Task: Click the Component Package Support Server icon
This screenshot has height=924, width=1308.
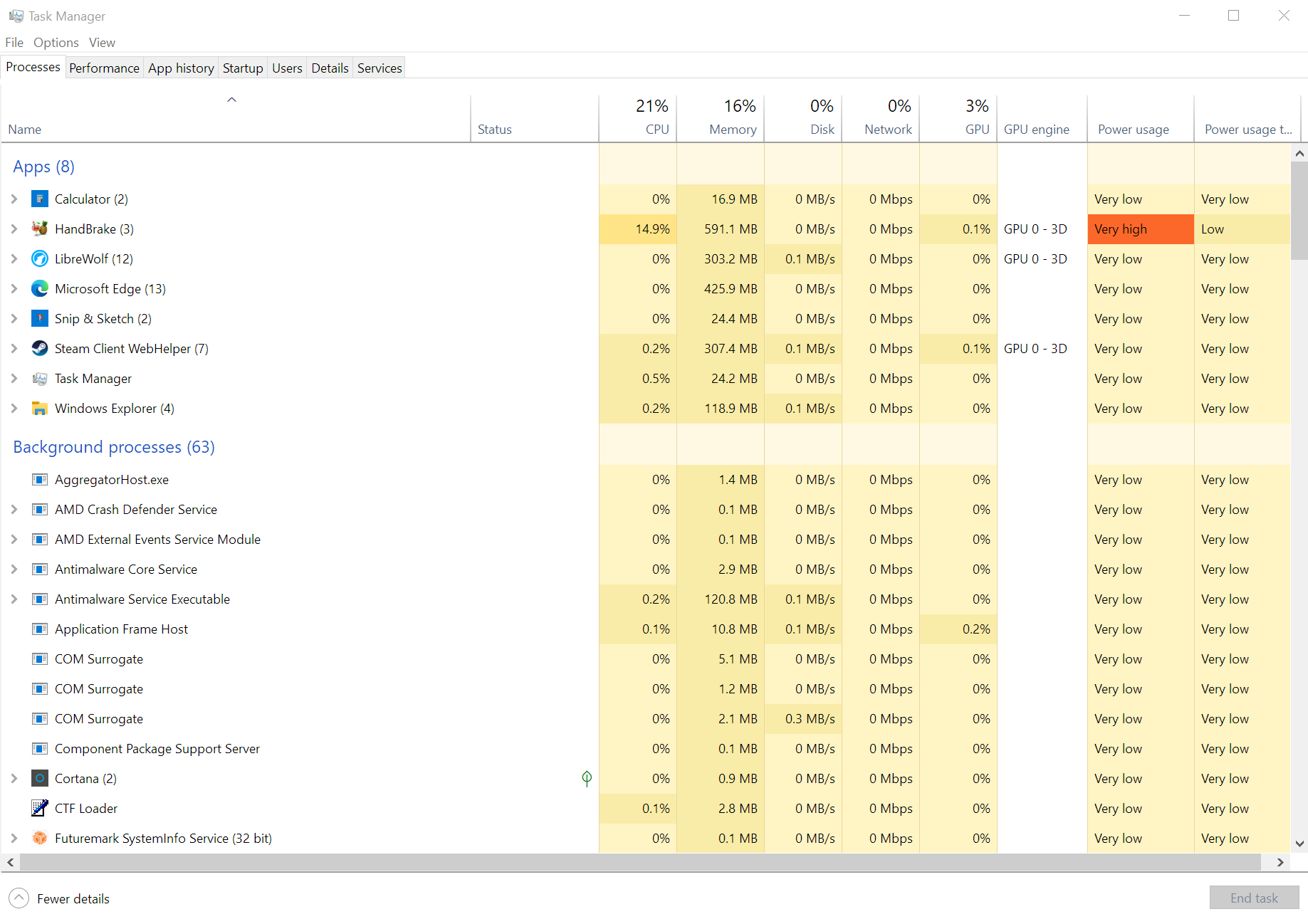Action: click(40, 749)
